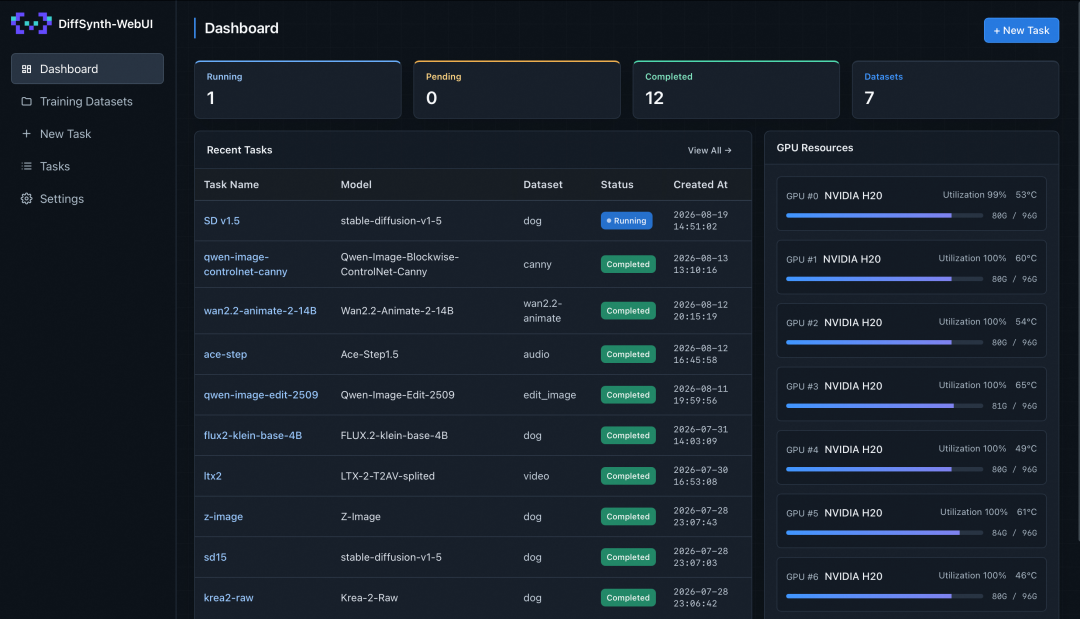The width and height of the screenshot is (1080, 619).
Task: Click the Completed badge for ace-step
Action: point(627,354)
